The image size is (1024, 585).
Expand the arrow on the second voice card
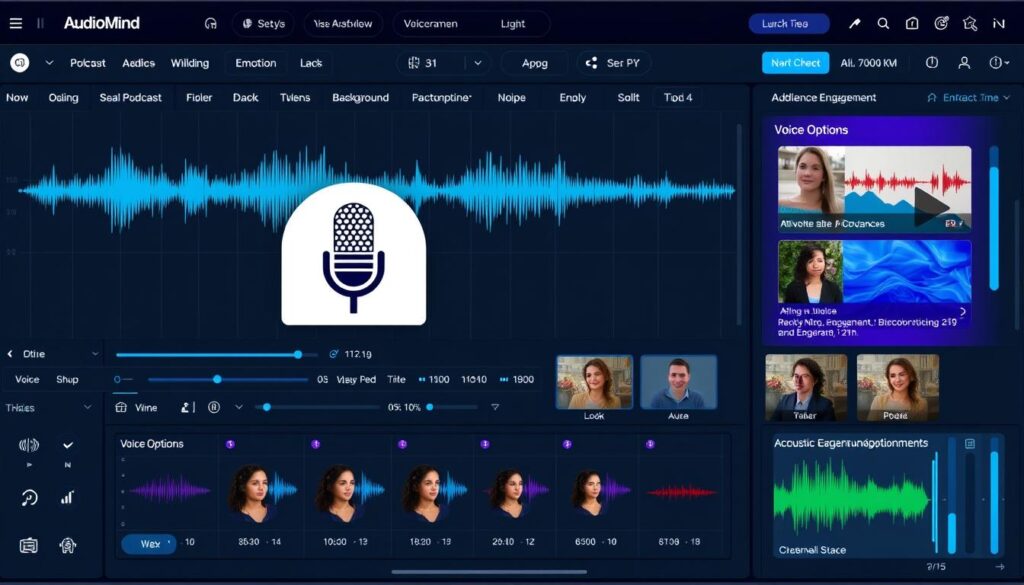[963, 311]
